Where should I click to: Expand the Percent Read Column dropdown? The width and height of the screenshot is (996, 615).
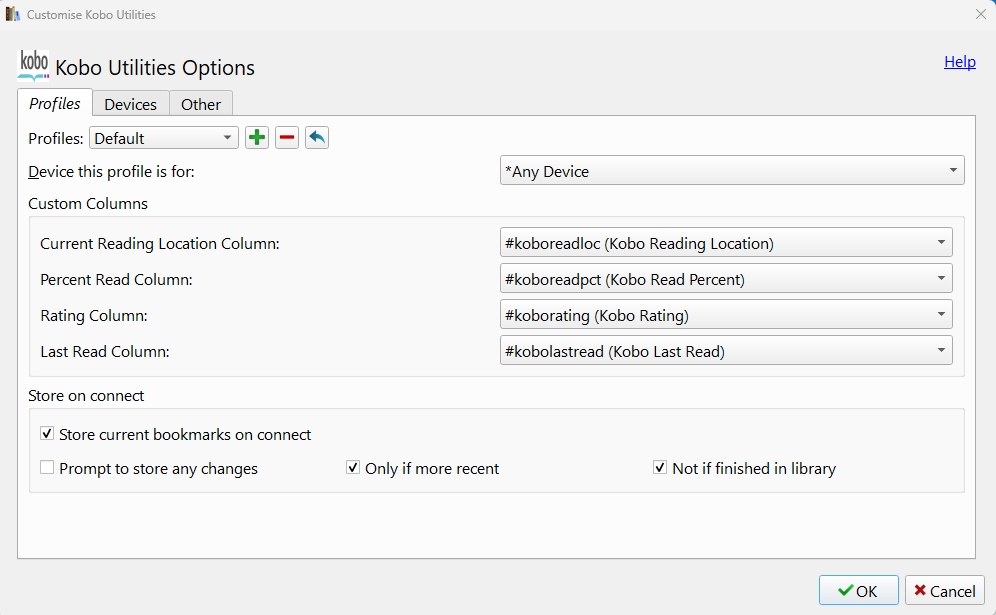click(726, 279)
